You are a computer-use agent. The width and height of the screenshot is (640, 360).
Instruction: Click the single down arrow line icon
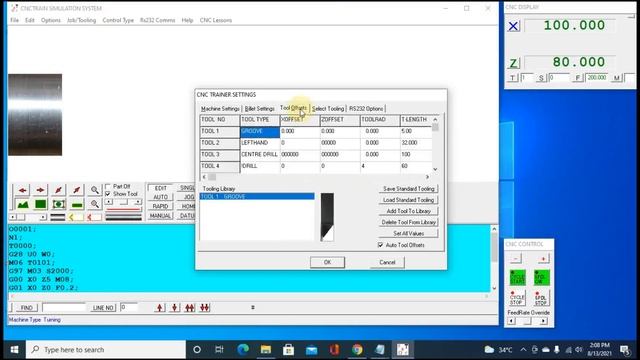[175, 307]
